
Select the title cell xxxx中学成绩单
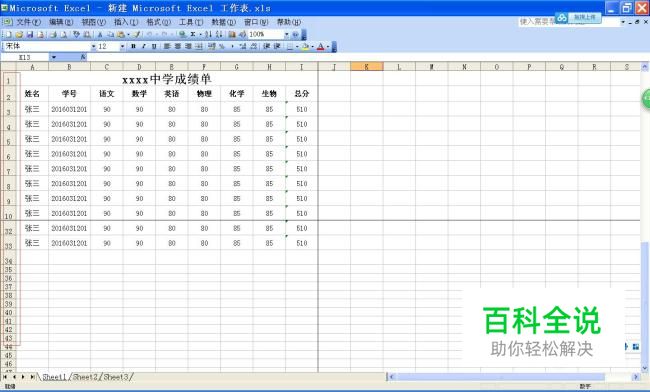167,79
